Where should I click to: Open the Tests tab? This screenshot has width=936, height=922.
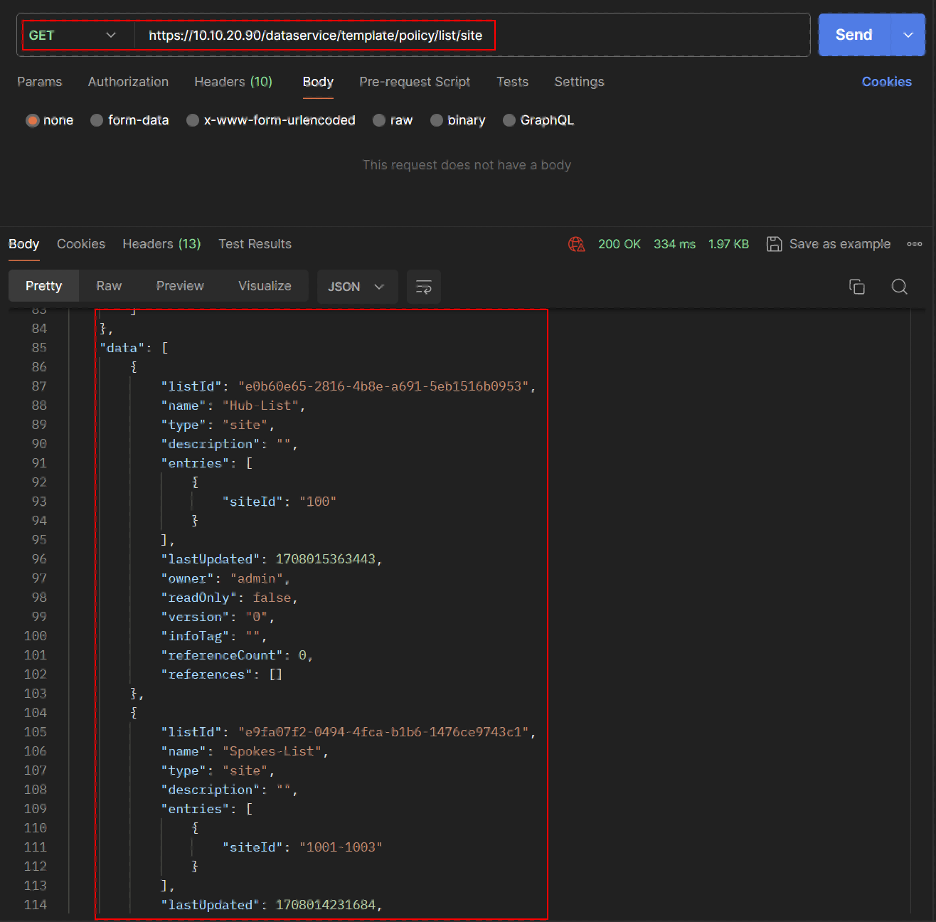[x=512, y=82]
